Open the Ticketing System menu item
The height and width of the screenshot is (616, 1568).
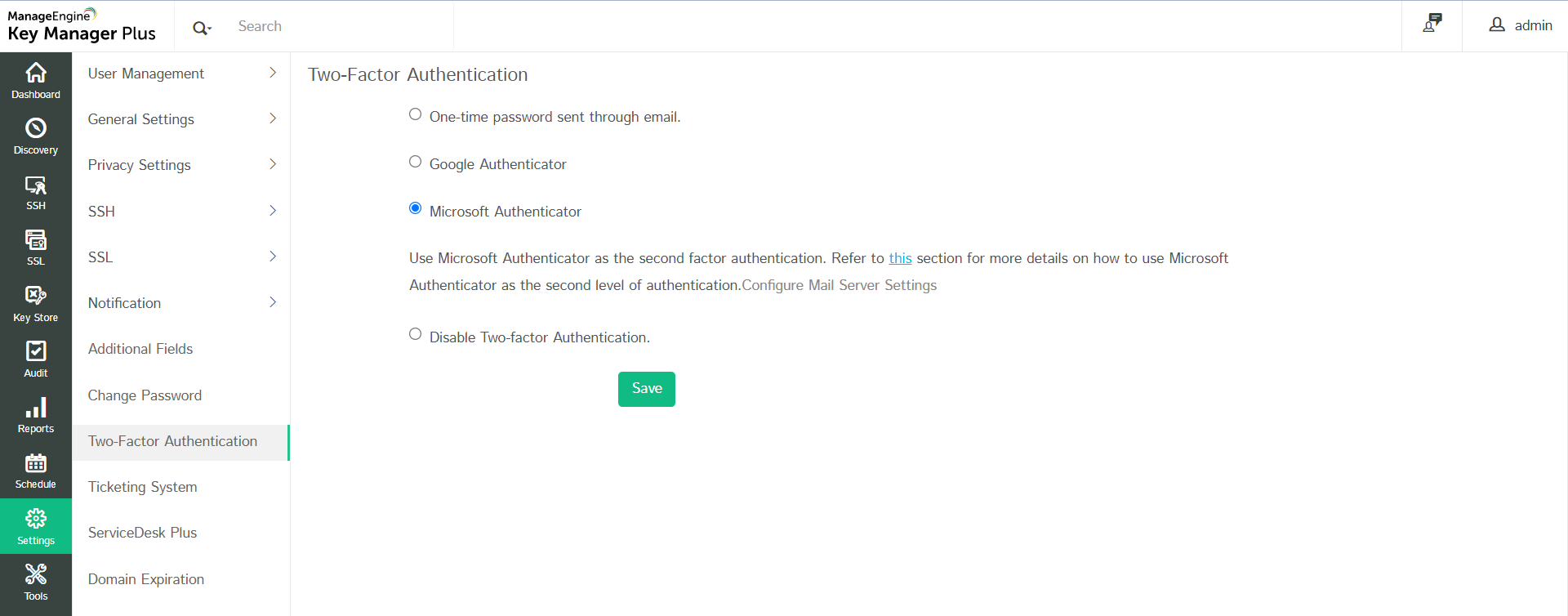143,487
